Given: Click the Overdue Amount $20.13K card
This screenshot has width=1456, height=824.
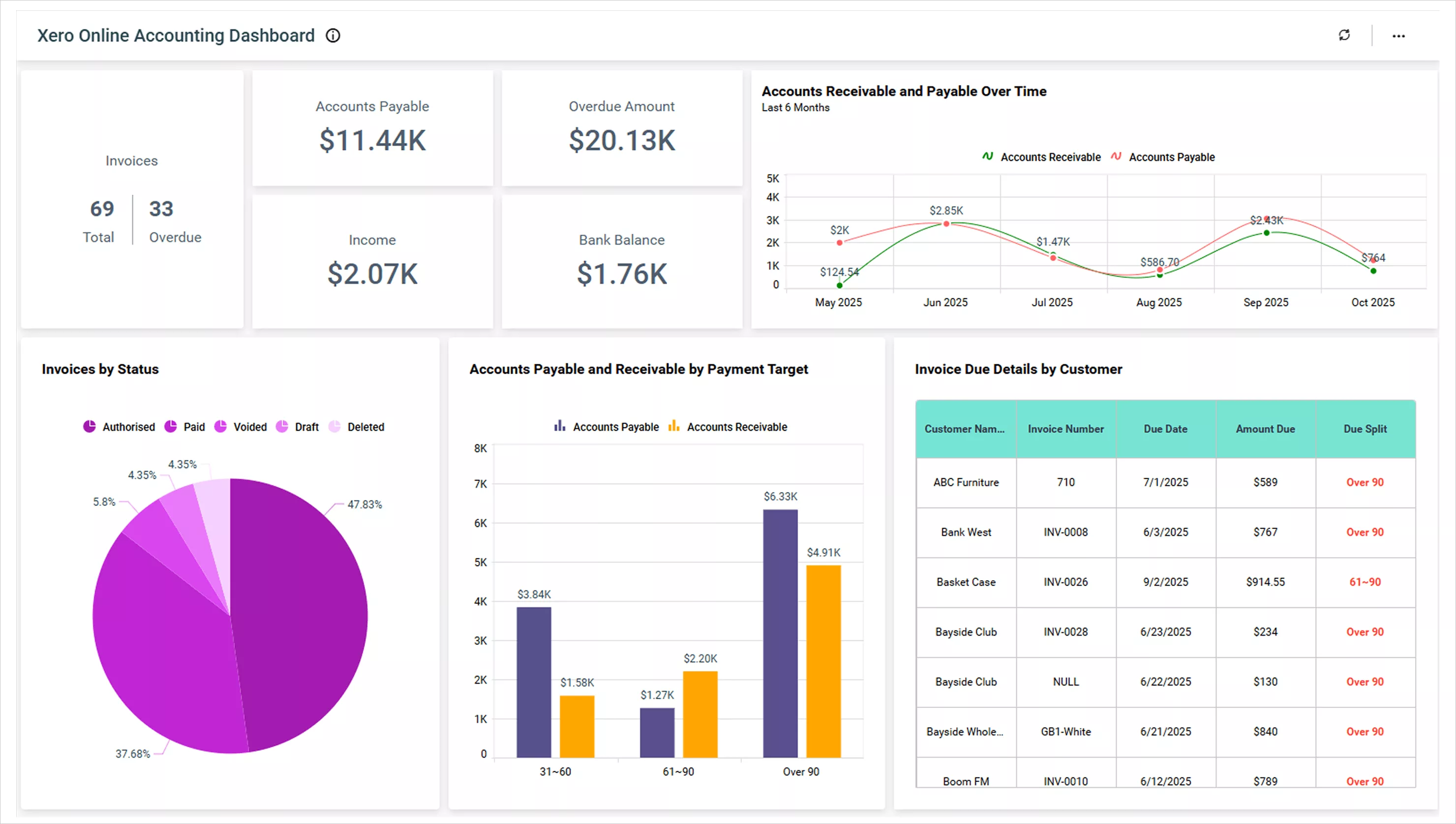Looking at the screenshot, I should pyautogui.click(x=622, y=128).
